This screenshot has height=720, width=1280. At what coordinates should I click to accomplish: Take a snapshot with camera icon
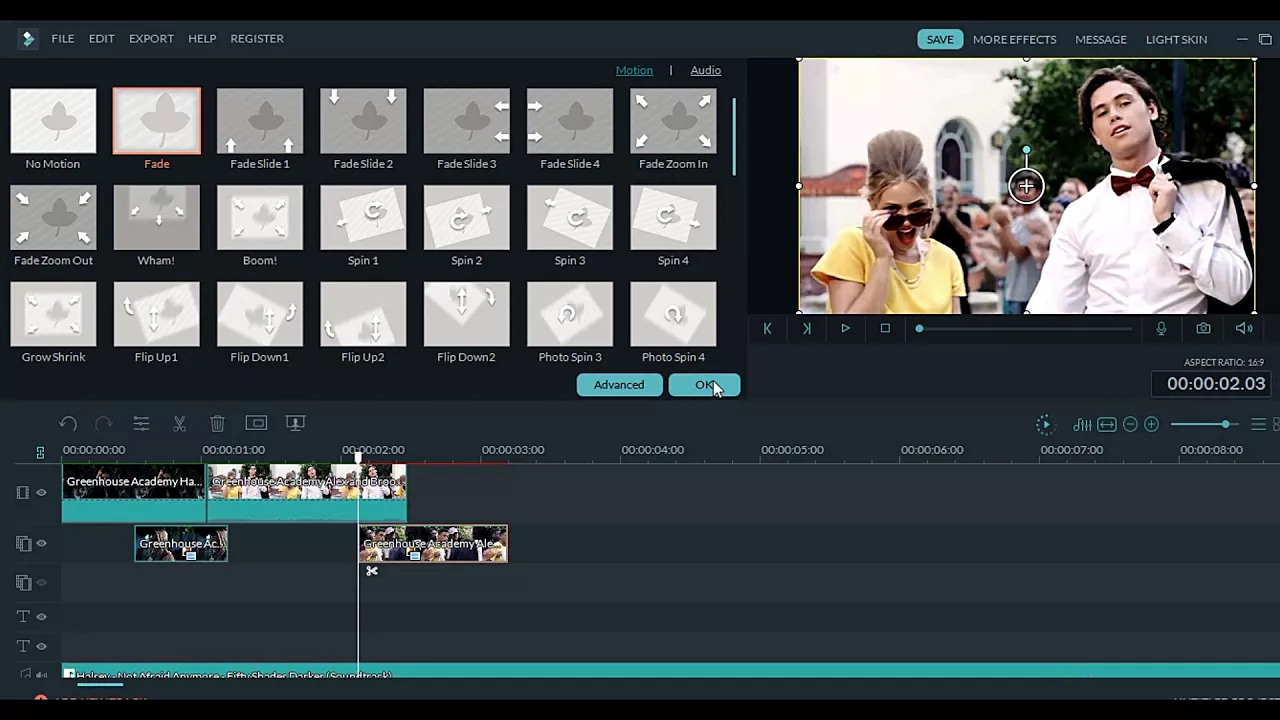click(1203, 328)
